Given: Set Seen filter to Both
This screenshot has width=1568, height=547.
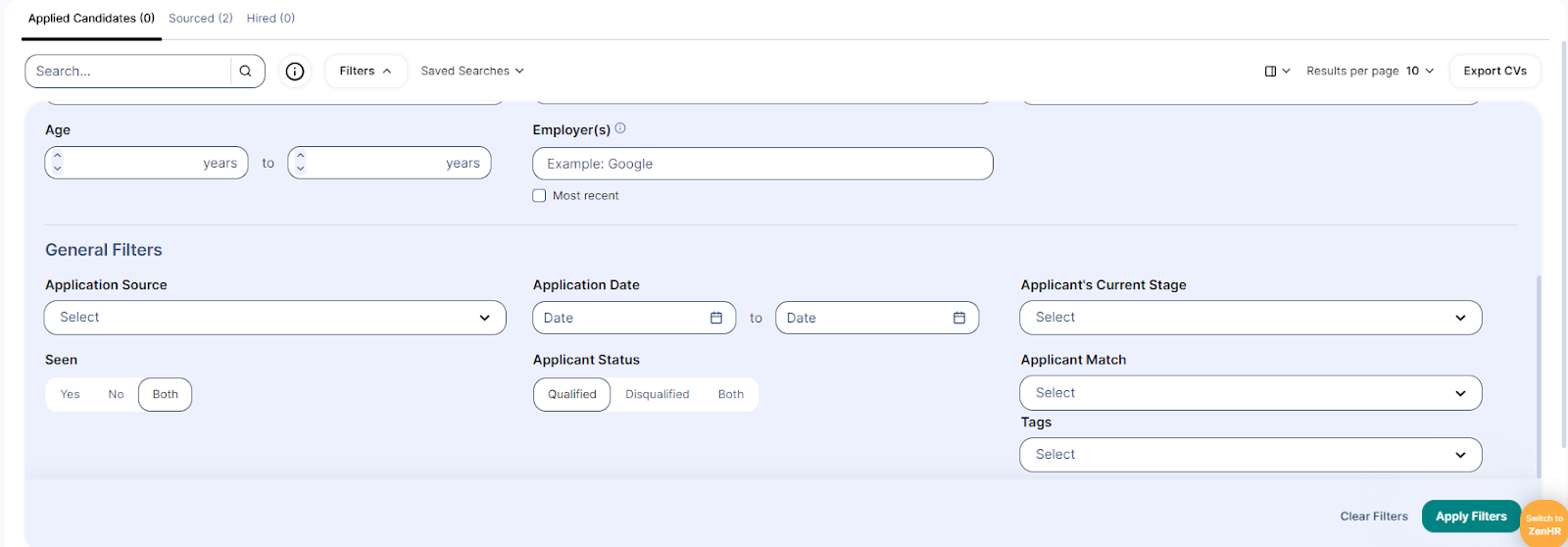Looking at the screenshot, I should pos(165,394).
